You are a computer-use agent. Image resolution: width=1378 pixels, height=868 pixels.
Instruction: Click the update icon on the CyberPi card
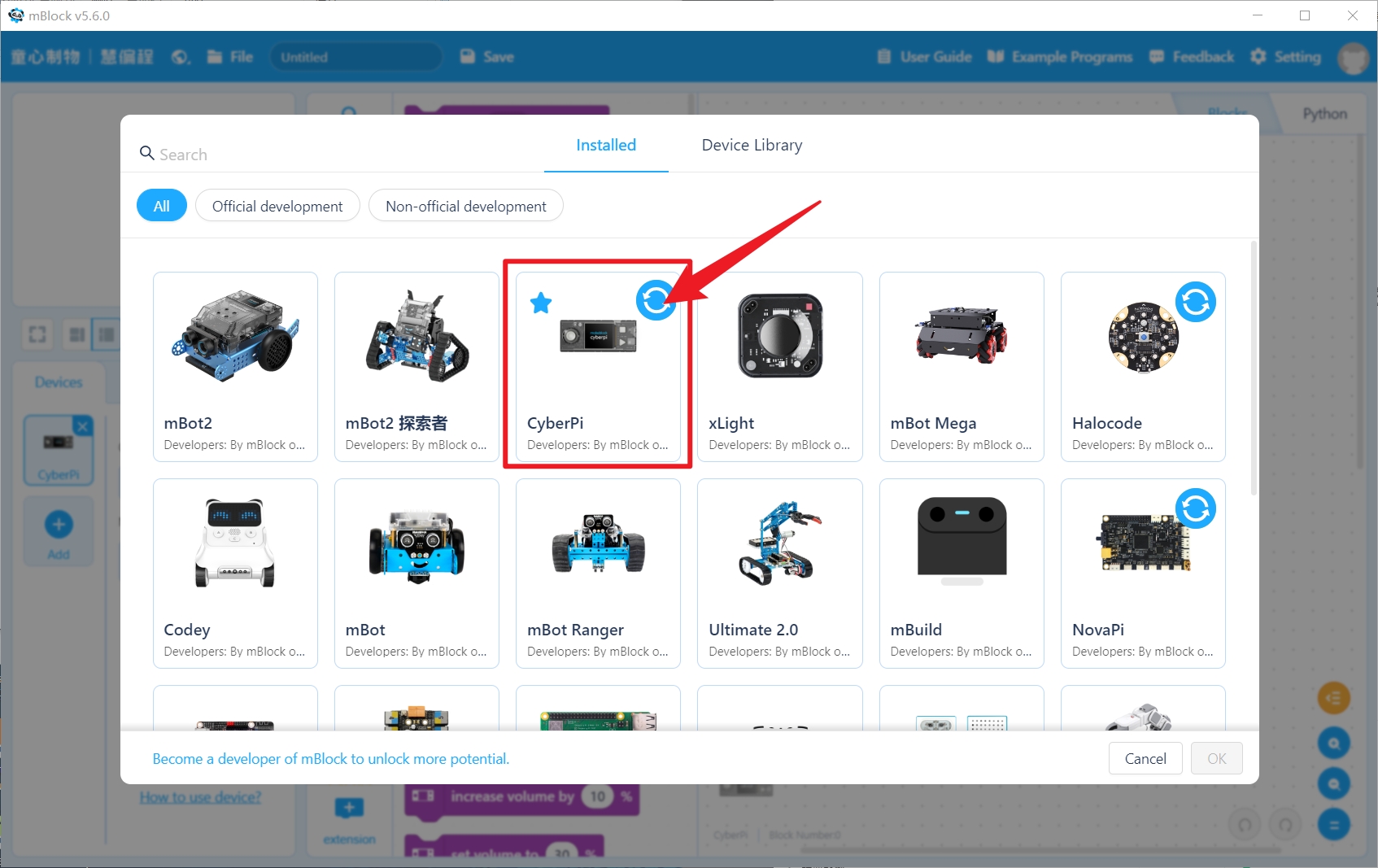click(x=656, y=301)
